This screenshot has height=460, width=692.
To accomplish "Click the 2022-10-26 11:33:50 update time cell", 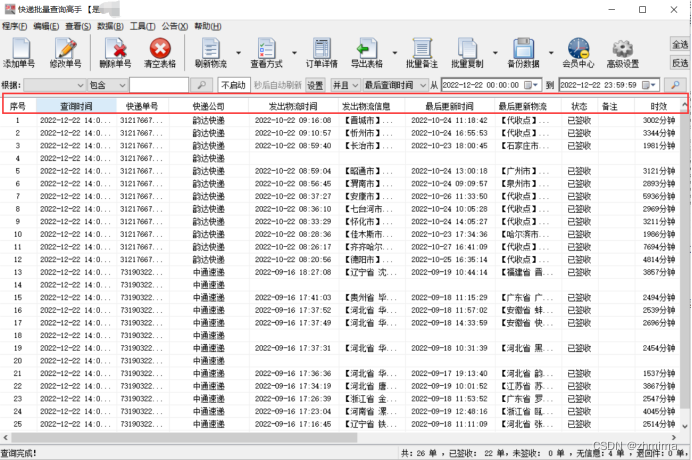I will coord(449,196).
